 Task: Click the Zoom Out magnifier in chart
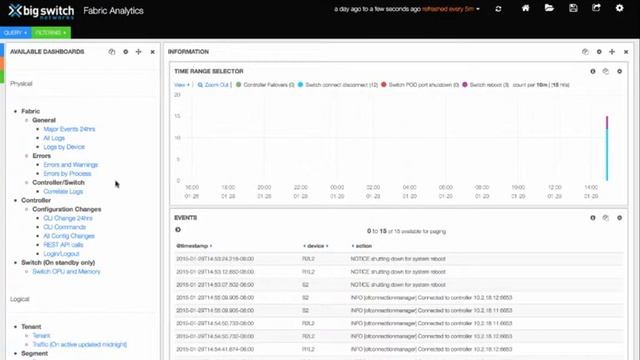click(213, 85)
